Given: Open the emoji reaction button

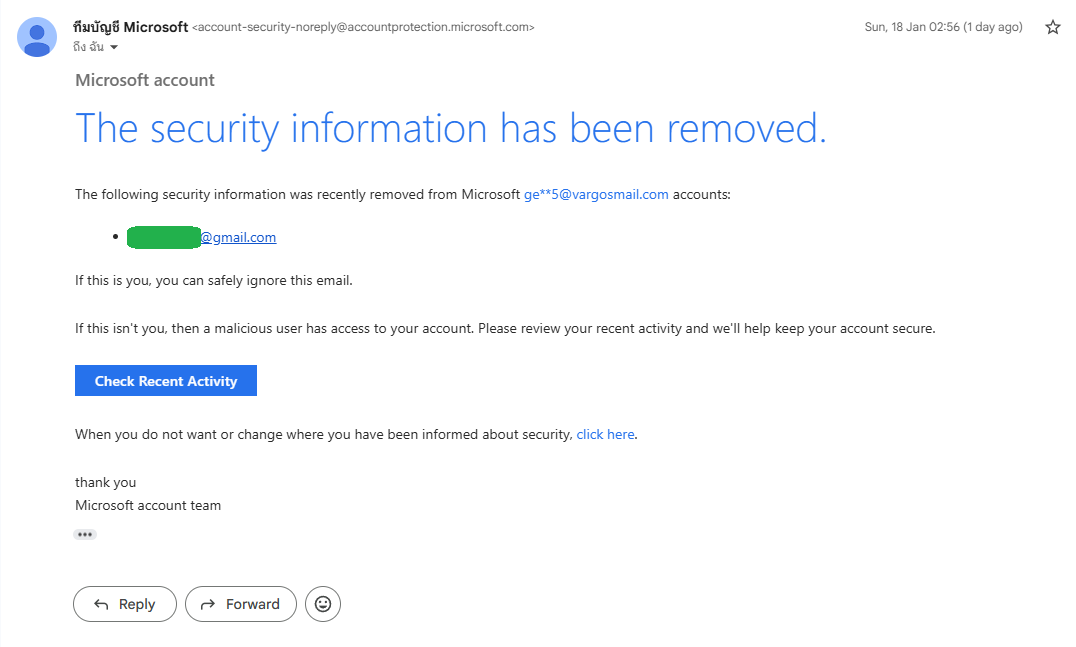Looking at the screenshot, I should pyautogui.click(x=323, y=604).
